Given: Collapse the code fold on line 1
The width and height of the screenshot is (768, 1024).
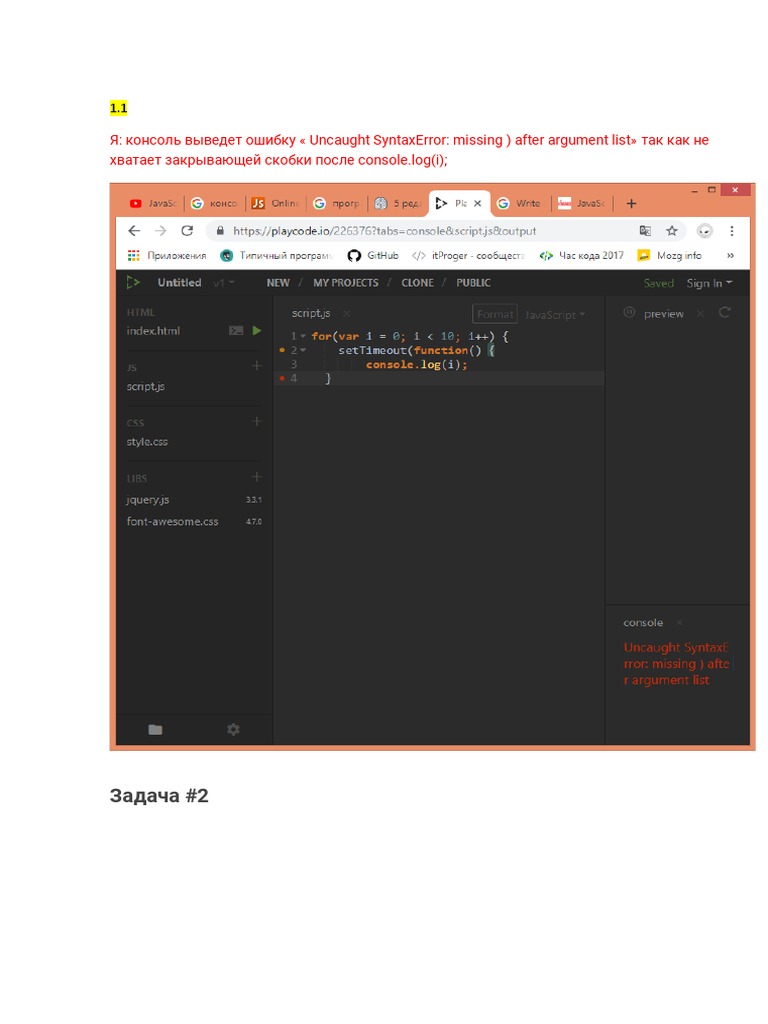Looking at the screenshot, I should tap(303, 336).
